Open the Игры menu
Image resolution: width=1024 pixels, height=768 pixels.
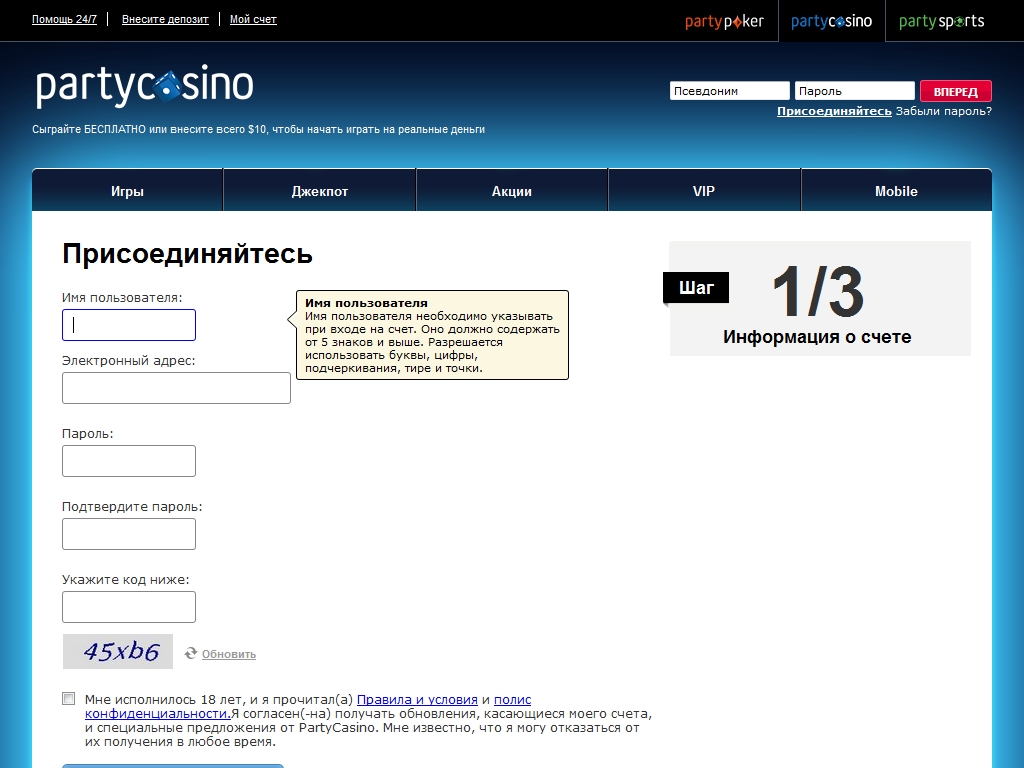127,191
